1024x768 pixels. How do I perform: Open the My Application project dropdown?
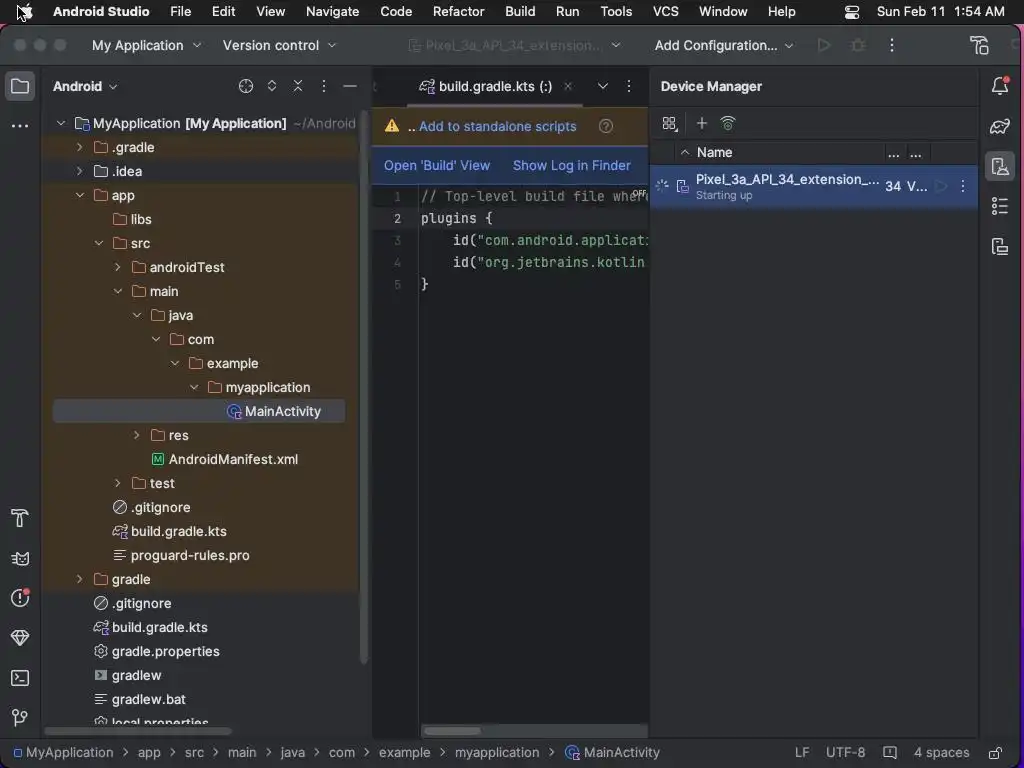point(146,45)
